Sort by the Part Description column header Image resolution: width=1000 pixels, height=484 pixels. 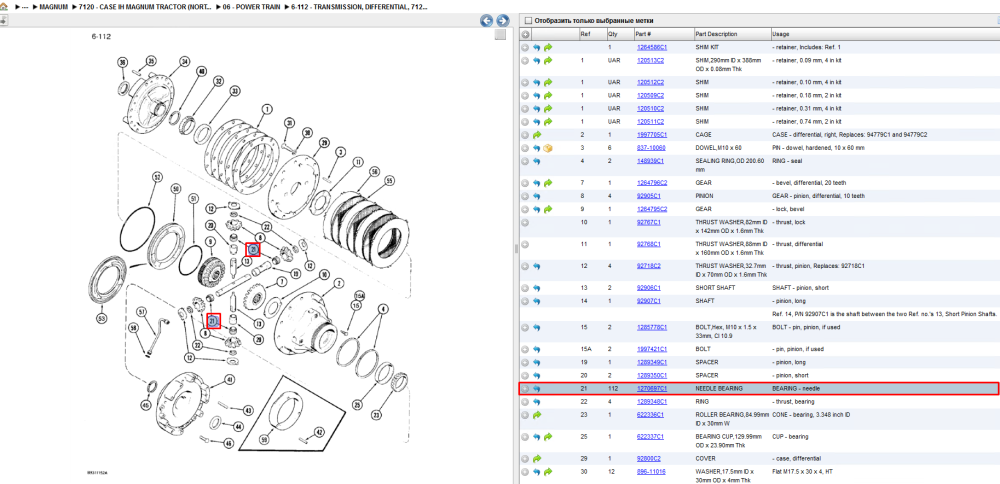click(x=716, y=34)
